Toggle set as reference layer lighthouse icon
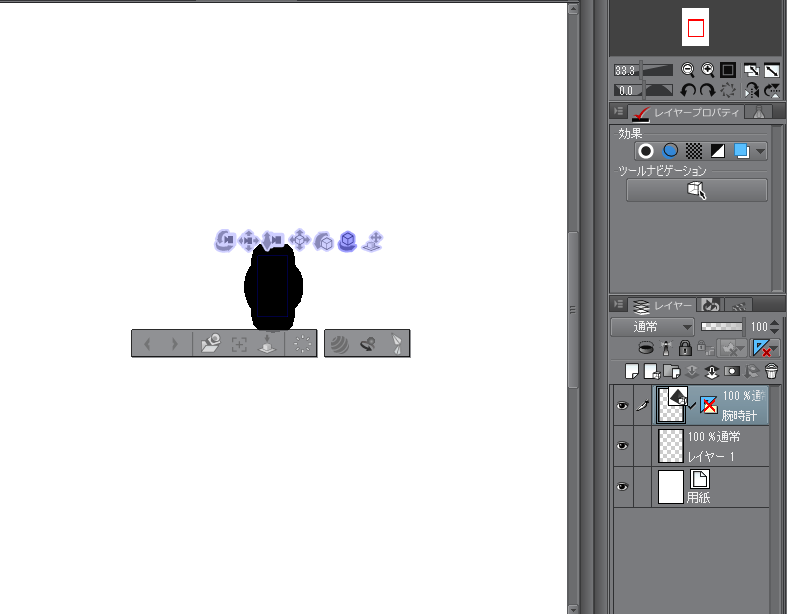Screen dimensions: 787x614 tap(666, 347)
